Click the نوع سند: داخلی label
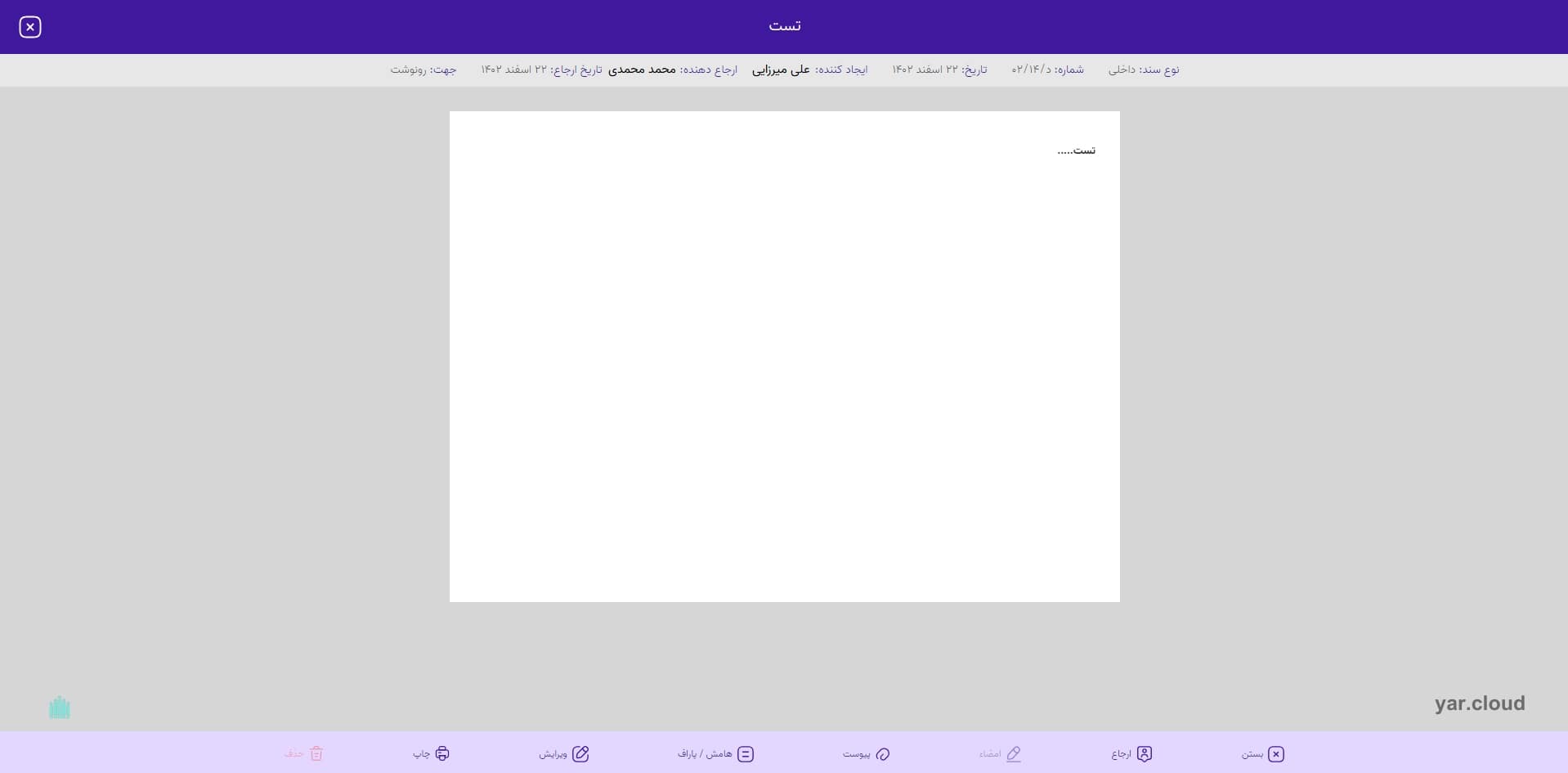Viewport: 1568px width, 773px height. (1144, 70)
